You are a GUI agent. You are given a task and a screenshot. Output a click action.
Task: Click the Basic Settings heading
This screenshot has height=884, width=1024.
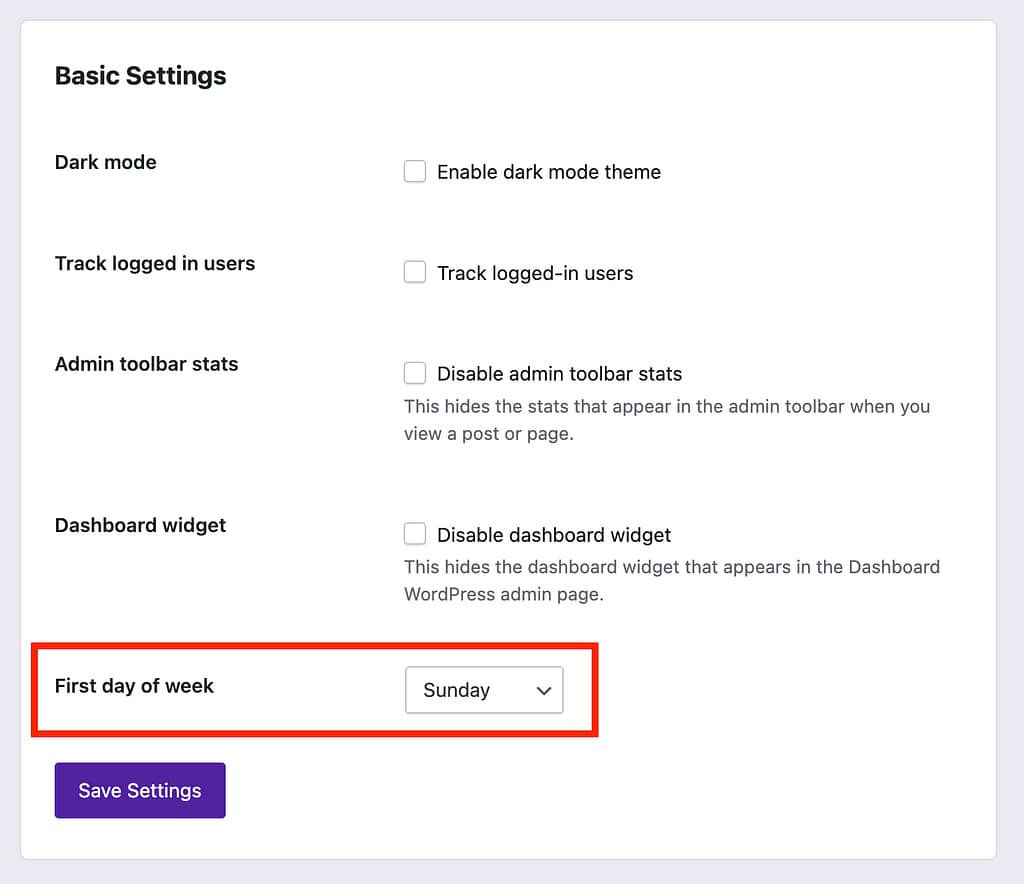140,76
